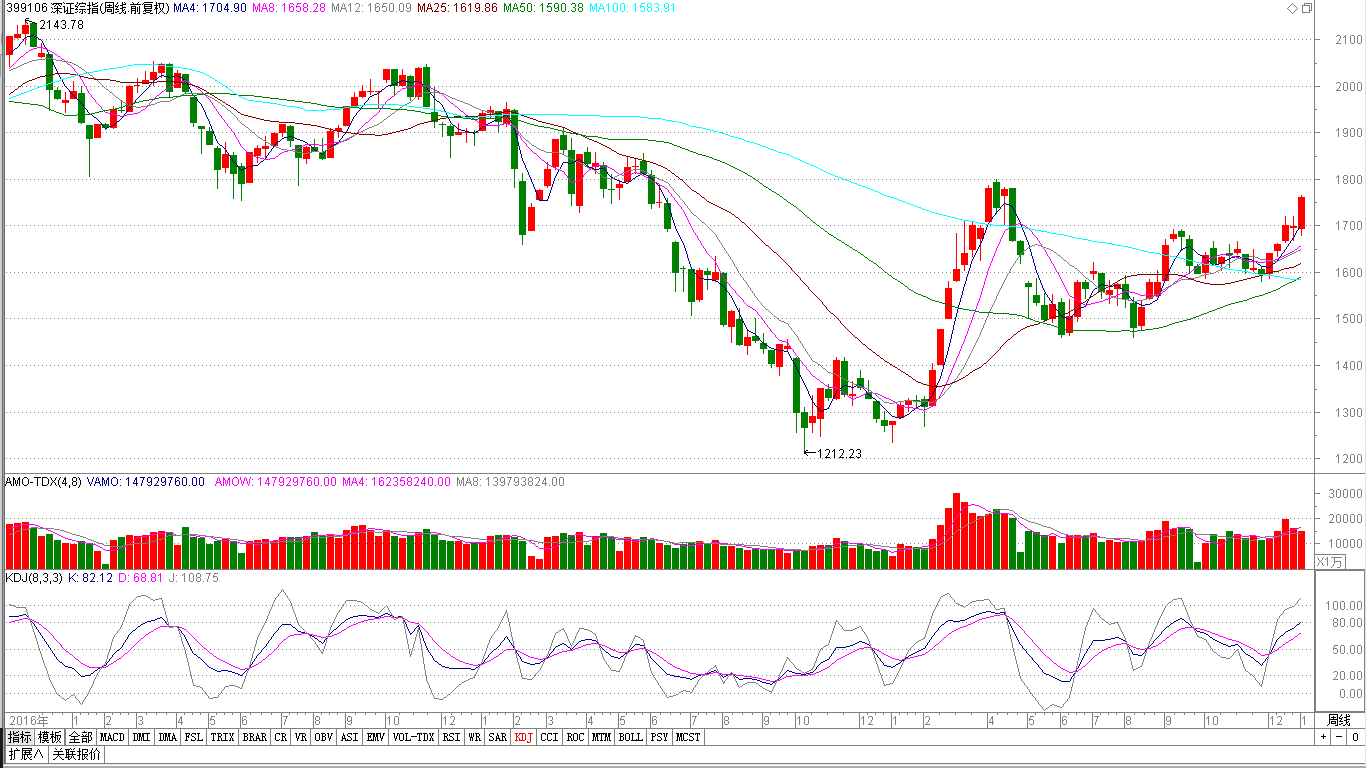1366x768 pixels.
Task: Click the overlapping windows restore icon
Action: pos(1306,8)
